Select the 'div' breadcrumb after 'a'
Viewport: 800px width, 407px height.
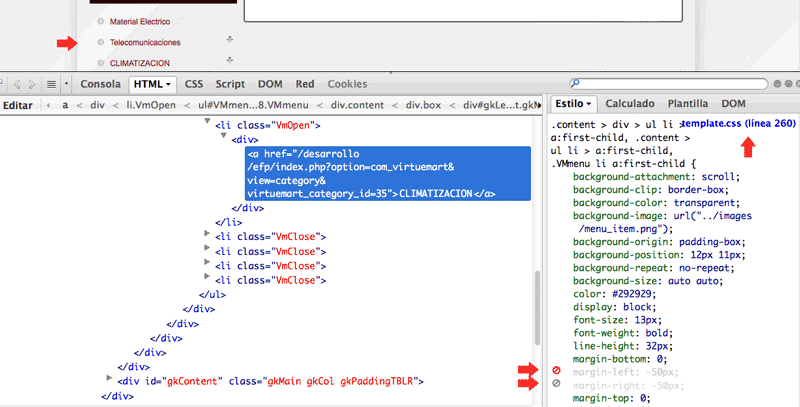tap(97, 105)
